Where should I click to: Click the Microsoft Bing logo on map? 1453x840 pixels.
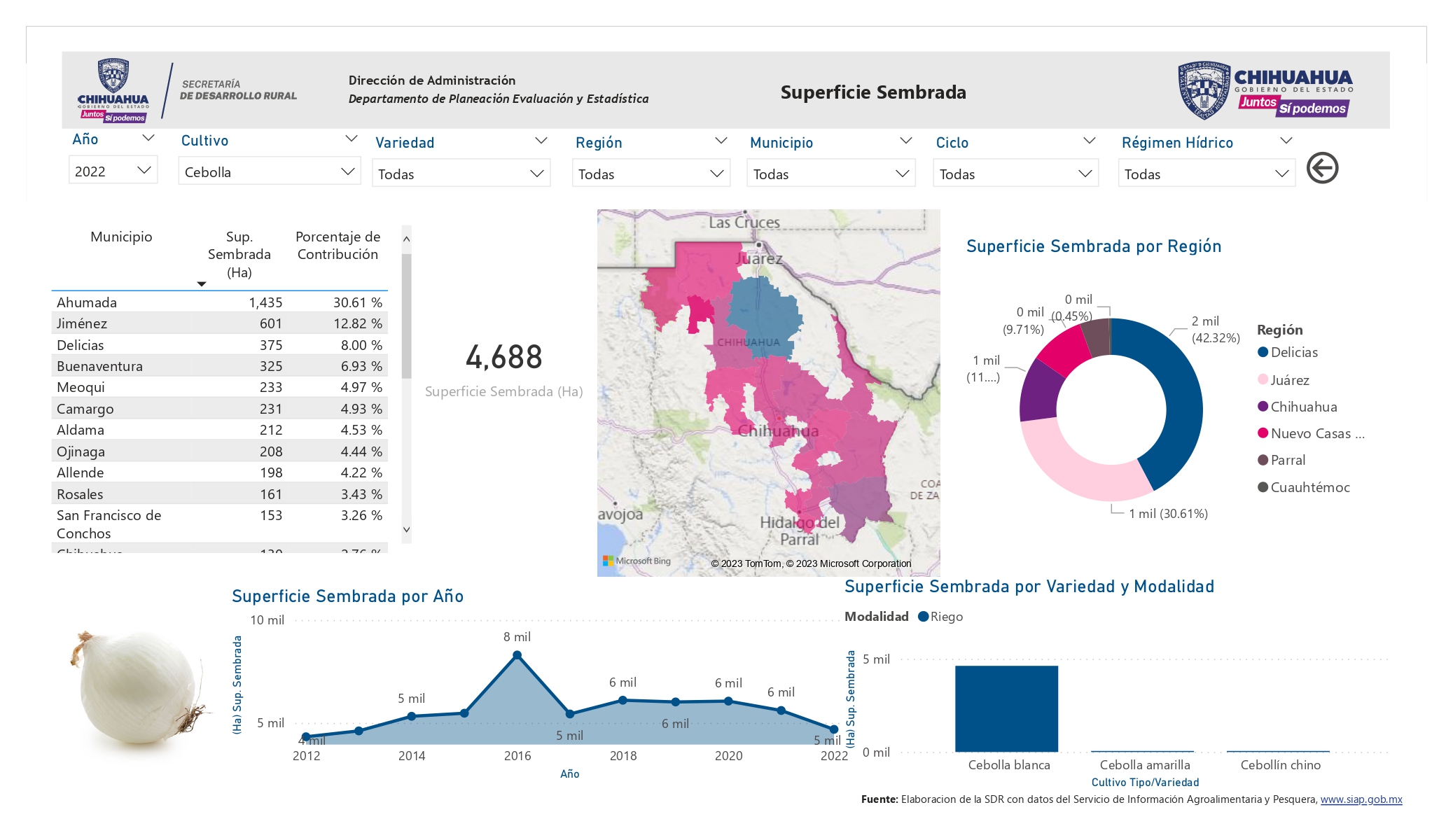[637, 561]
